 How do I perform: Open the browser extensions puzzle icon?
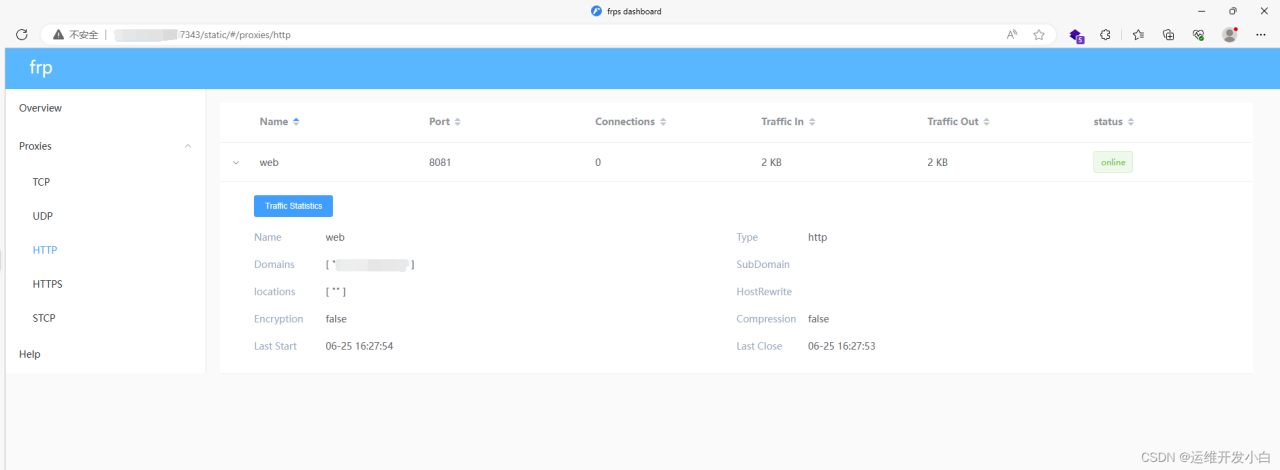(1105, 34)
